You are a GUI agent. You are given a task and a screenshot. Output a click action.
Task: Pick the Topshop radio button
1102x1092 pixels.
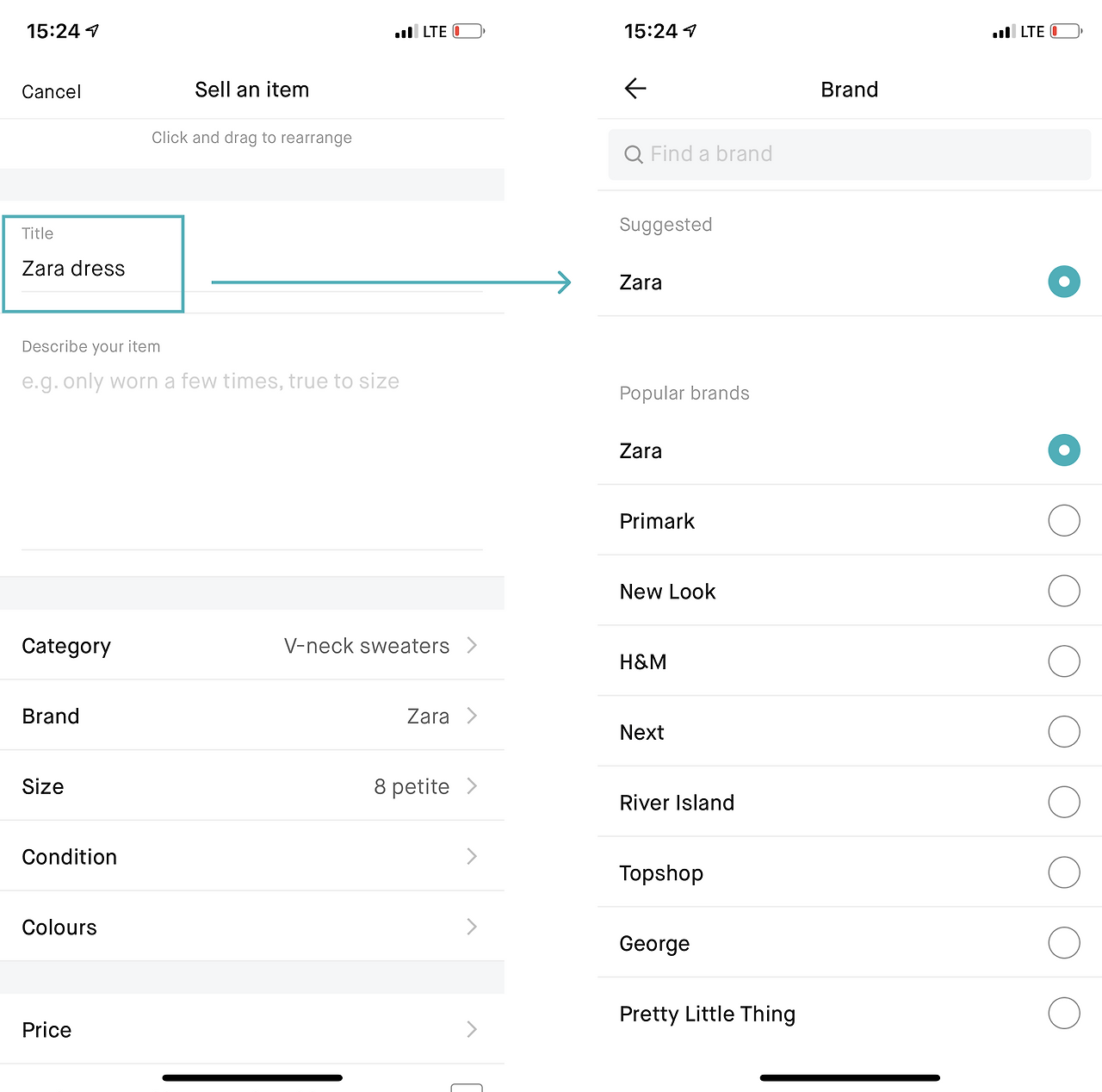pos(1064,872)
